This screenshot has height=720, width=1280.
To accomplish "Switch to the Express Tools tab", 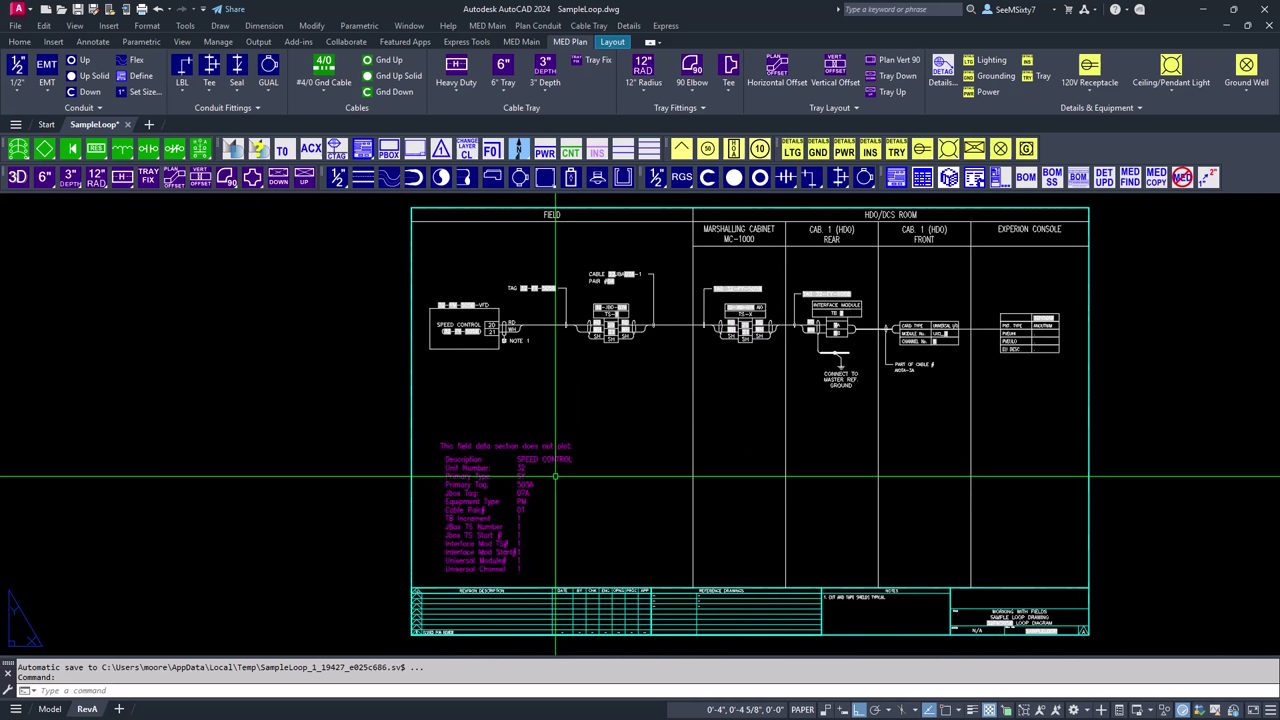I will point(467,42).
